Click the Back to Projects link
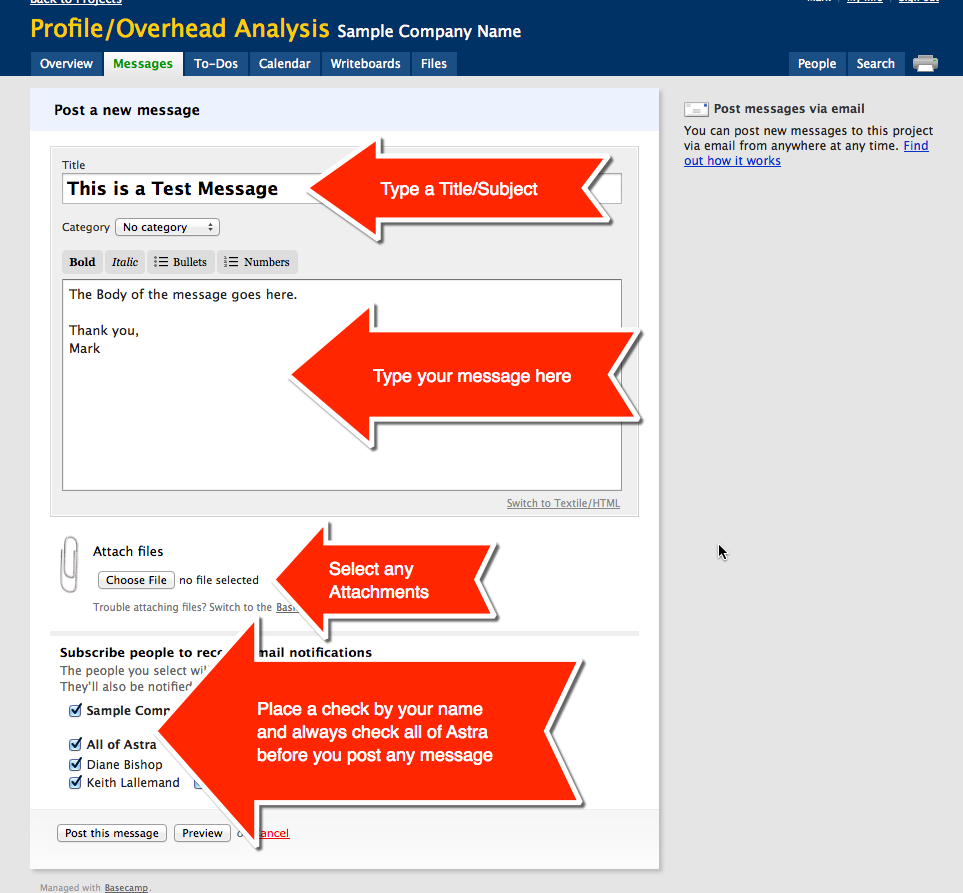 [76, 2]
